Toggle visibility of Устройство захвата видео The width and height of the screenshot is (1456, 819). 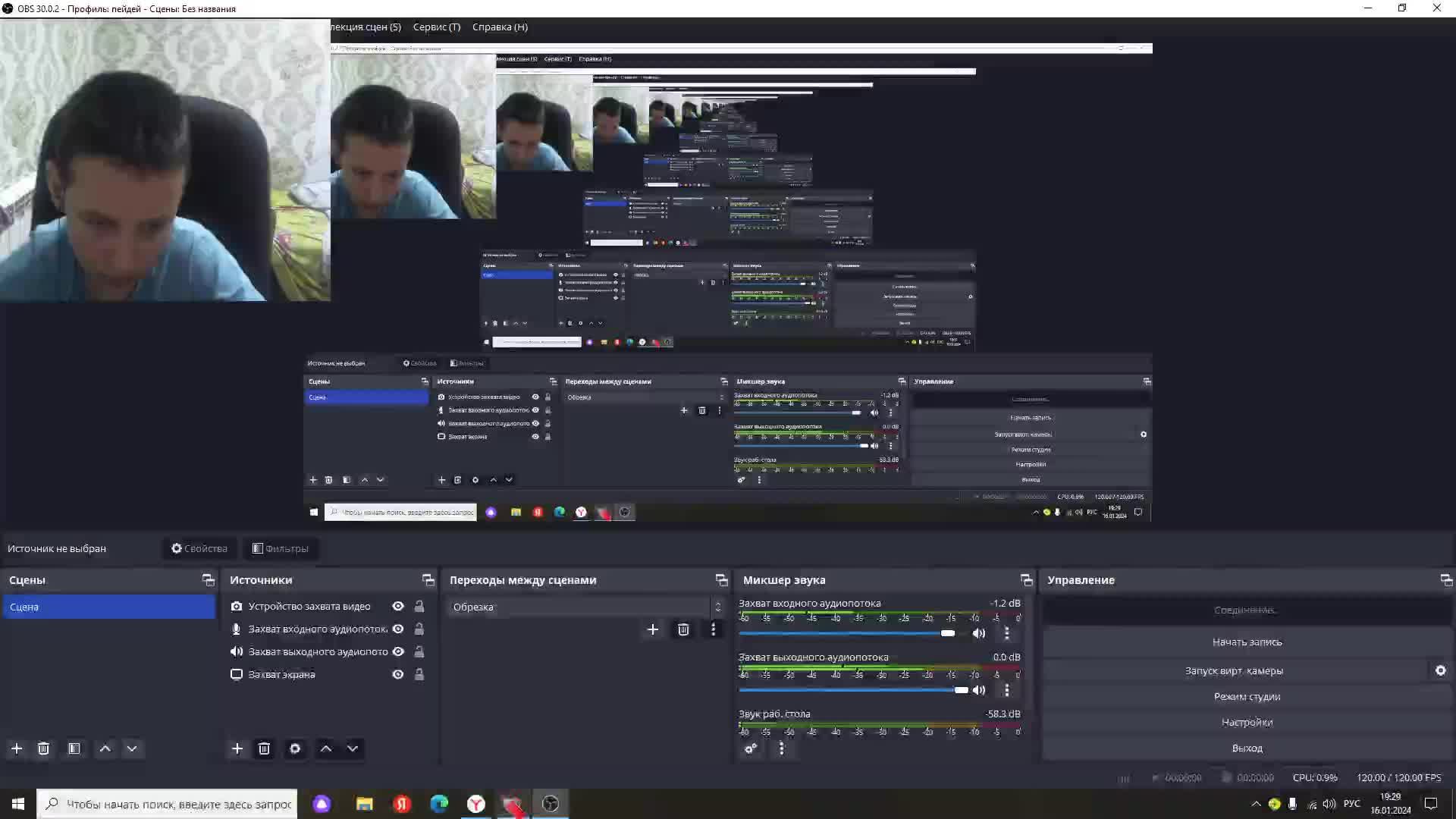pos(397,606)
